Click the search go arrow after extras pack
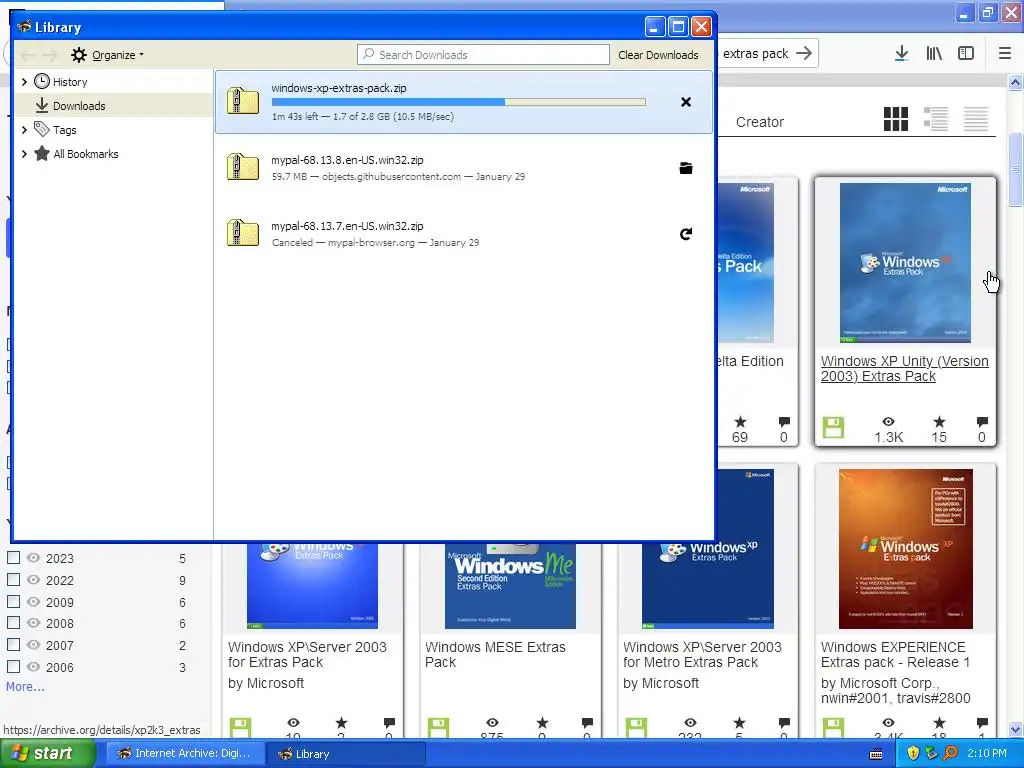Image resolution: width=1024 pixels, height=768 pixels. 804,53
